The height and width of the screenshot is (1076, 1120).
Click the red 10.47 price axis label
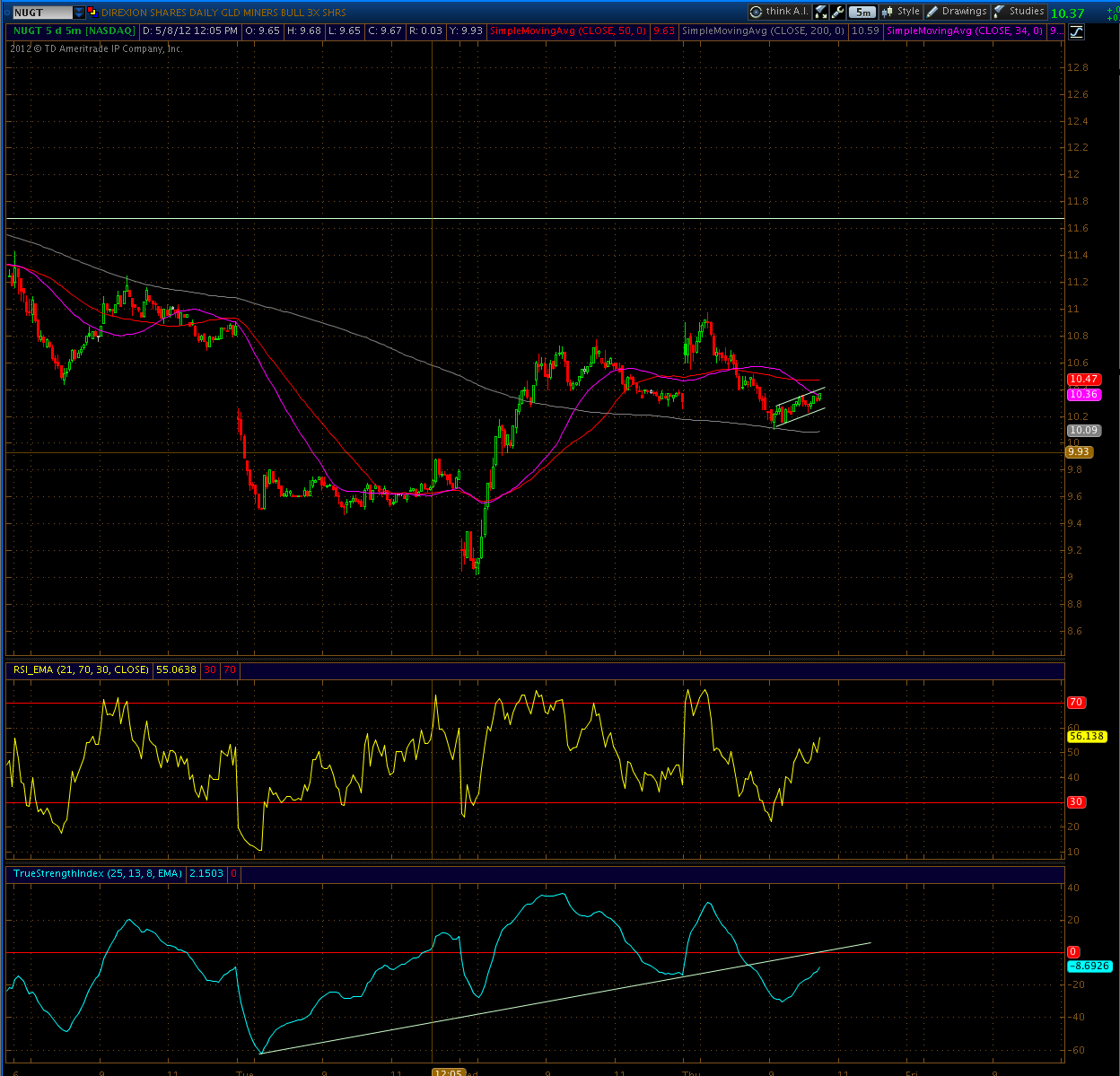click(1084, 380)
